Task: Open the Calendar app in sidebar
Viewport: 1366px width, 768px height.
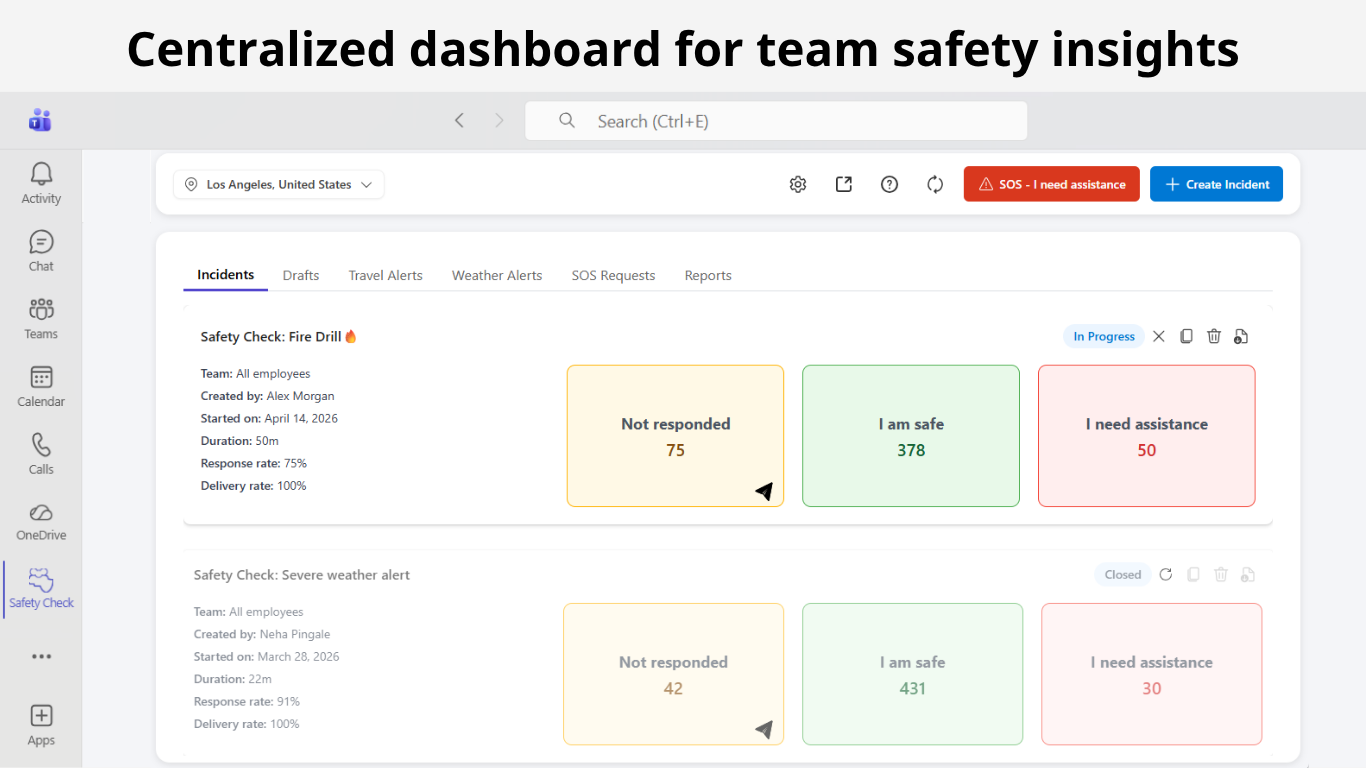Action: pos(41,386)
